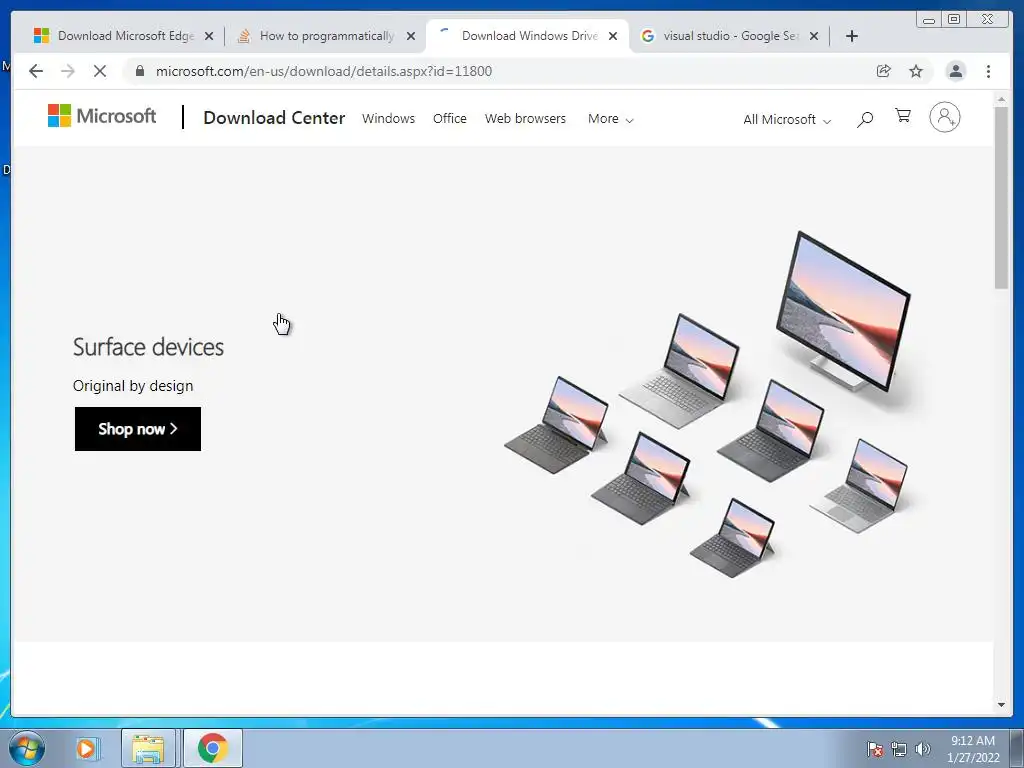This screenshot has width=1024, height=768.
Task: Launch Windows Media Player from taskbar
Action: point(86,748)
